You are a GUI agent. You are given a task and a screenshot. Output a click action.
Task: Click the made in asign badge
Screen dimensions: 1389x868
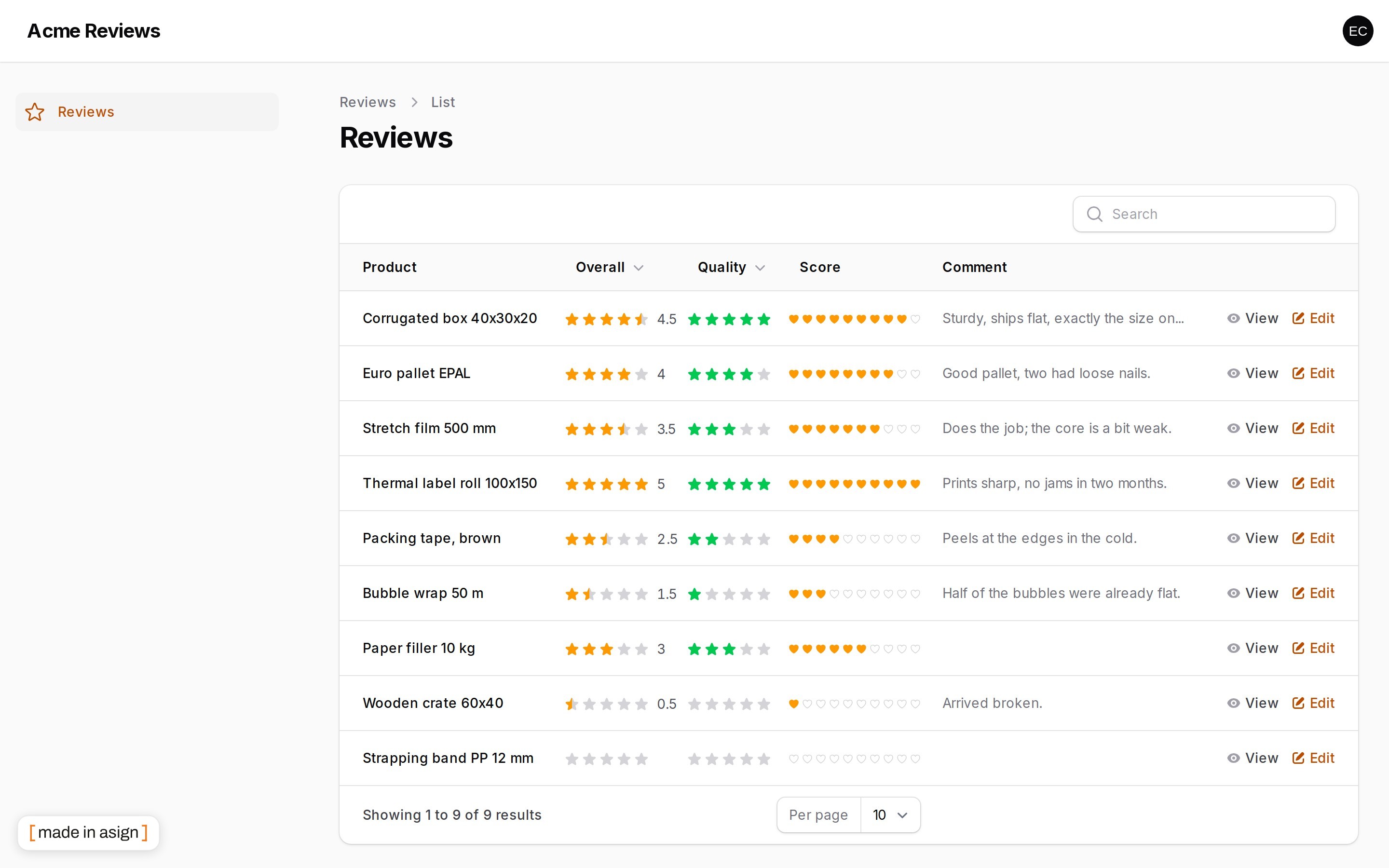click(88, 832)
